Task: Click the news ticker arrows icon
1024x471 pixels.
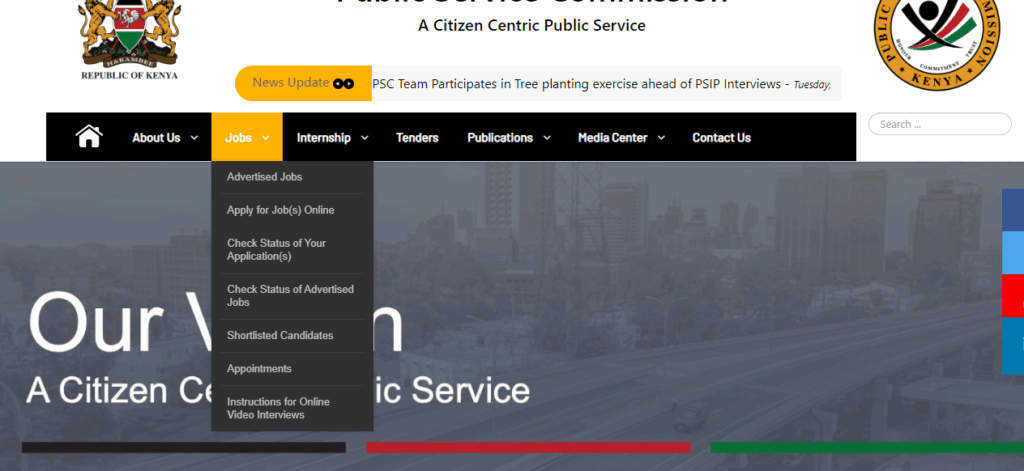Action: (344, 84)
